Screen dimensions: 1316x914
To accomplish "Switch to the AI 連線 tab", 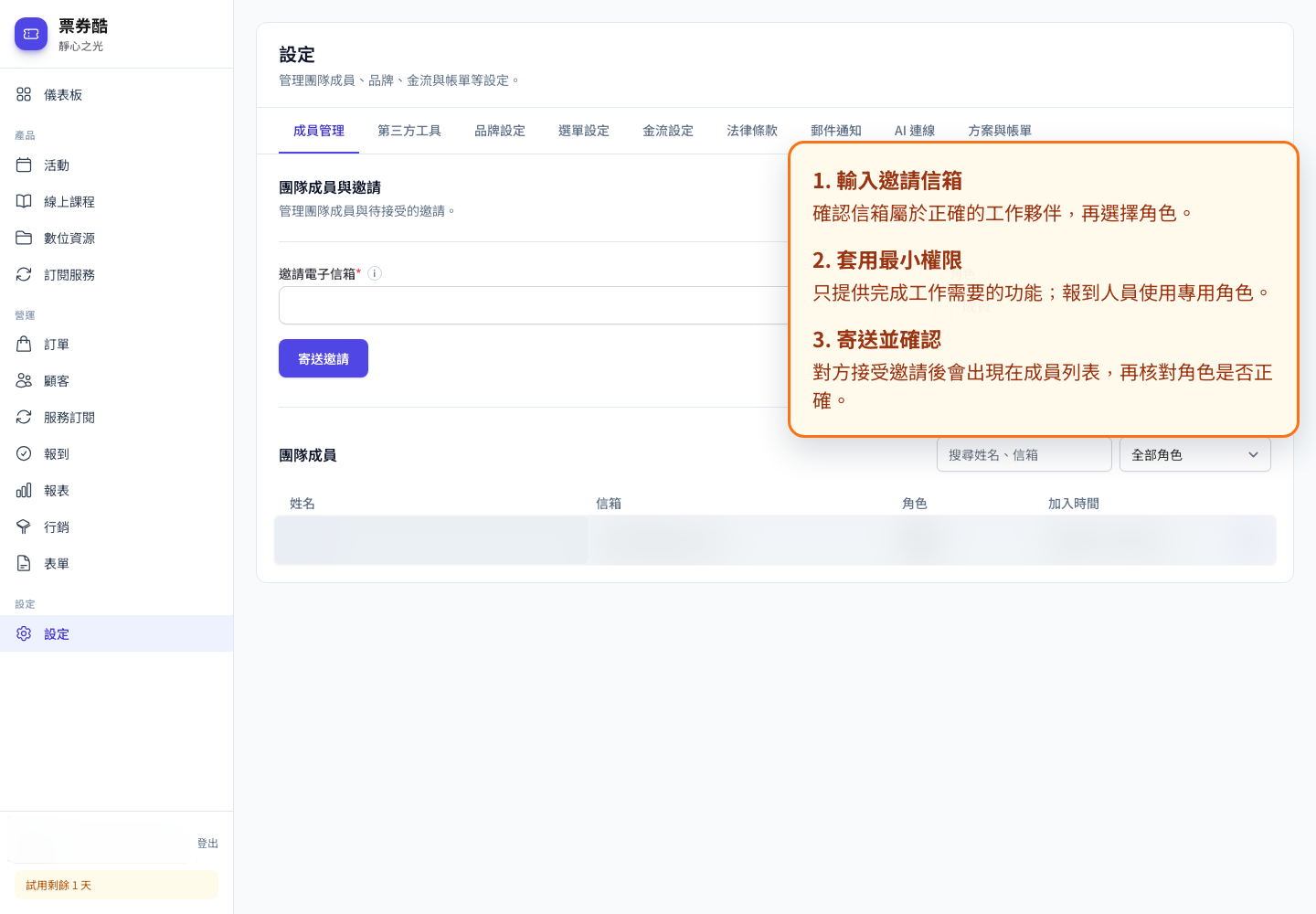I will [x=915, y=131].
